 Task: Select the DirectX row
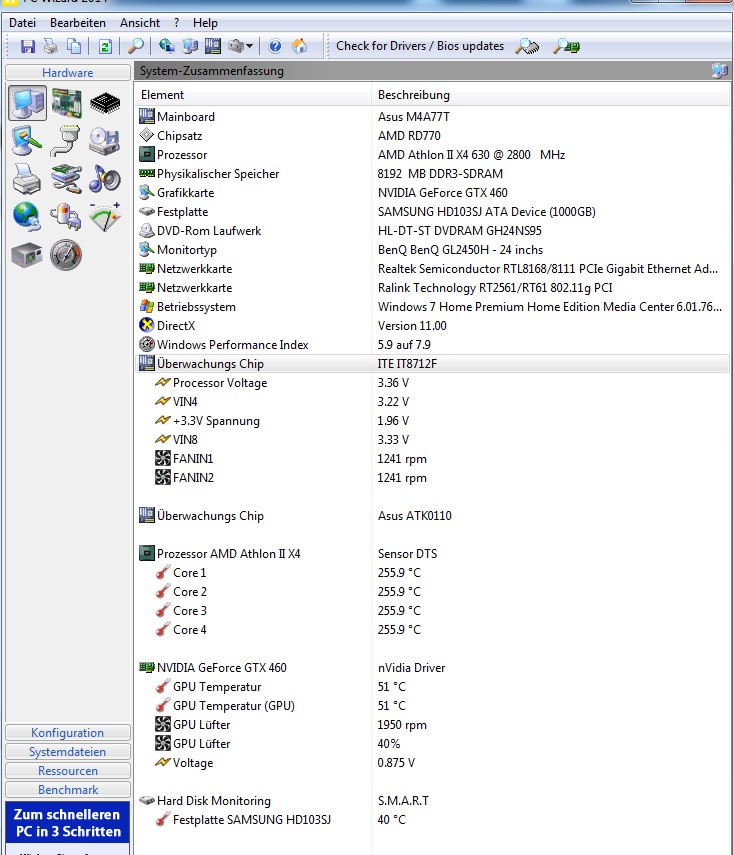[x=432, y=326]
